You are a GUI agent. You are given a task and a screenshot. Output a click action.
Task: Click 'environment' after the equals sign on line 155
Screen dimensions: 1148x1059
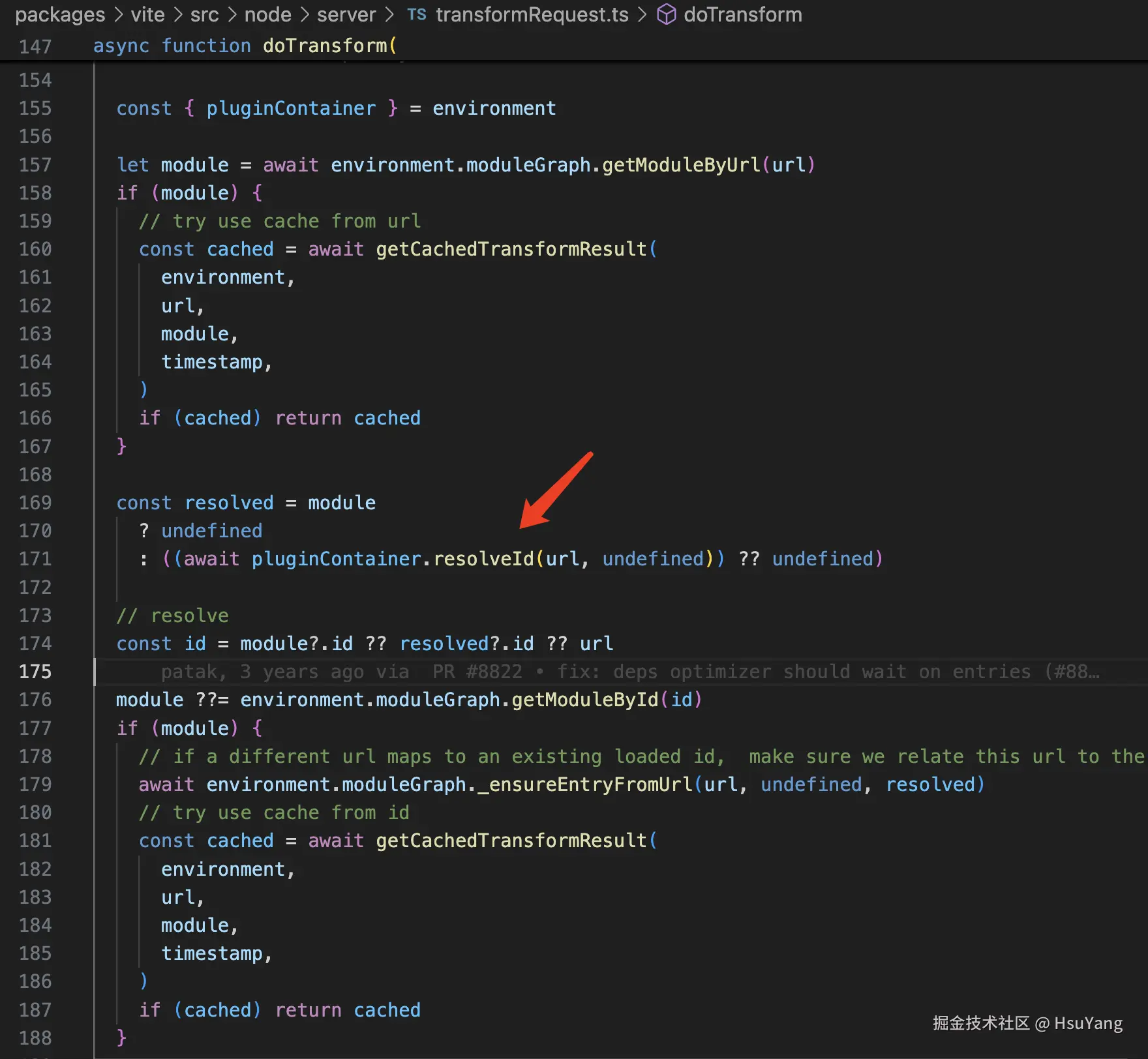[x=494, y=108]
